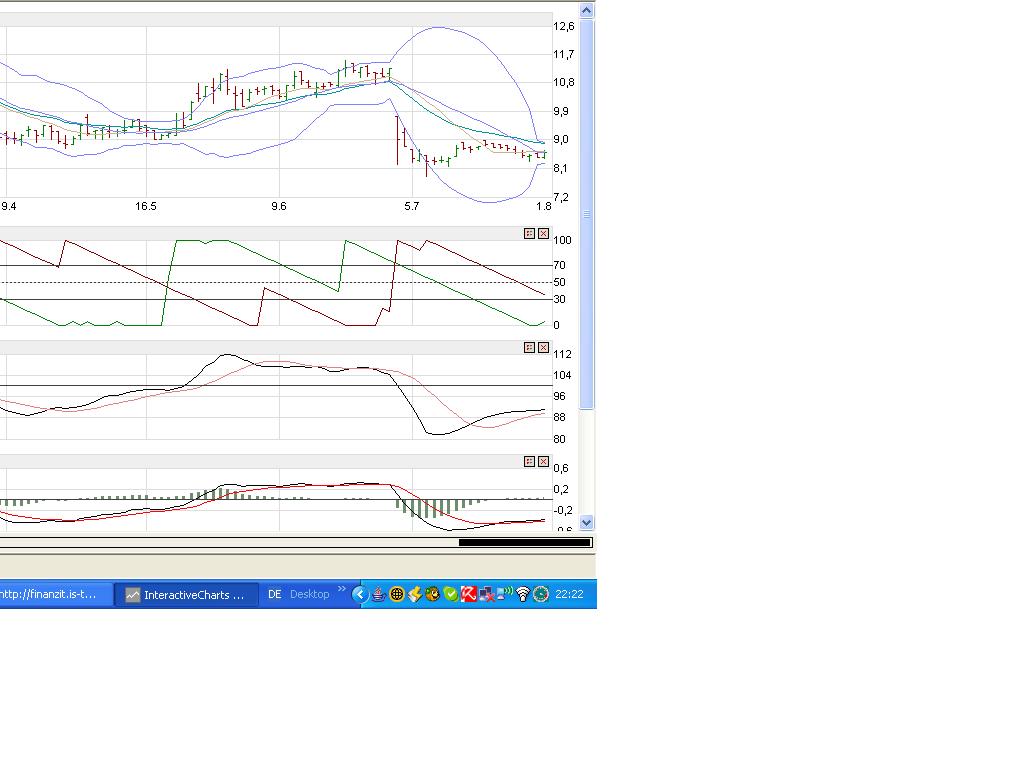The width and height of the screenshot is (1024, 768).
Task: Expand hidden system tray icons
Action: pyautogui.click(x=360, y=594)
